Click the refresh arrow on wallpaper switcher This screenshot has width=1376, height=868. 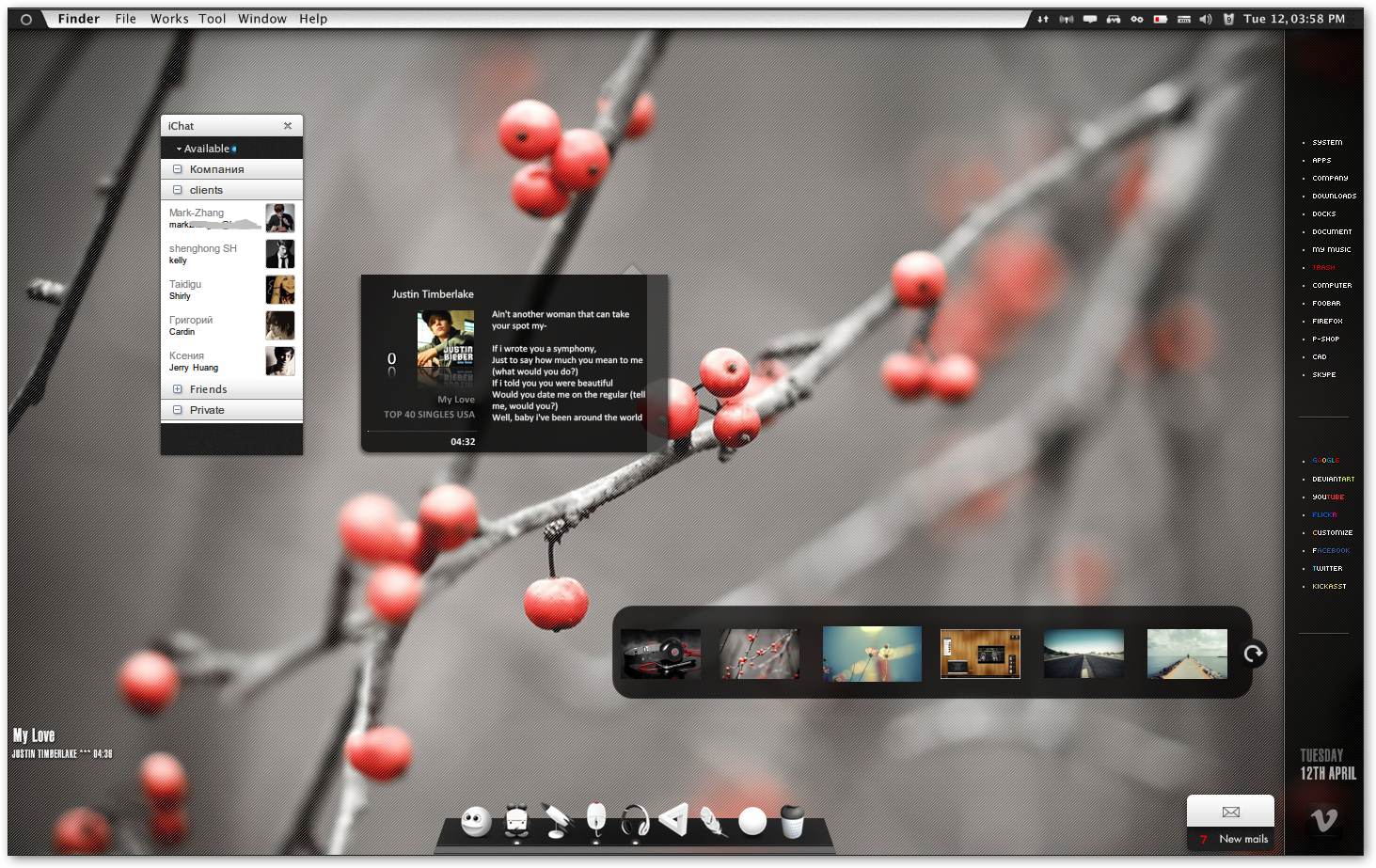[1254, 654]
